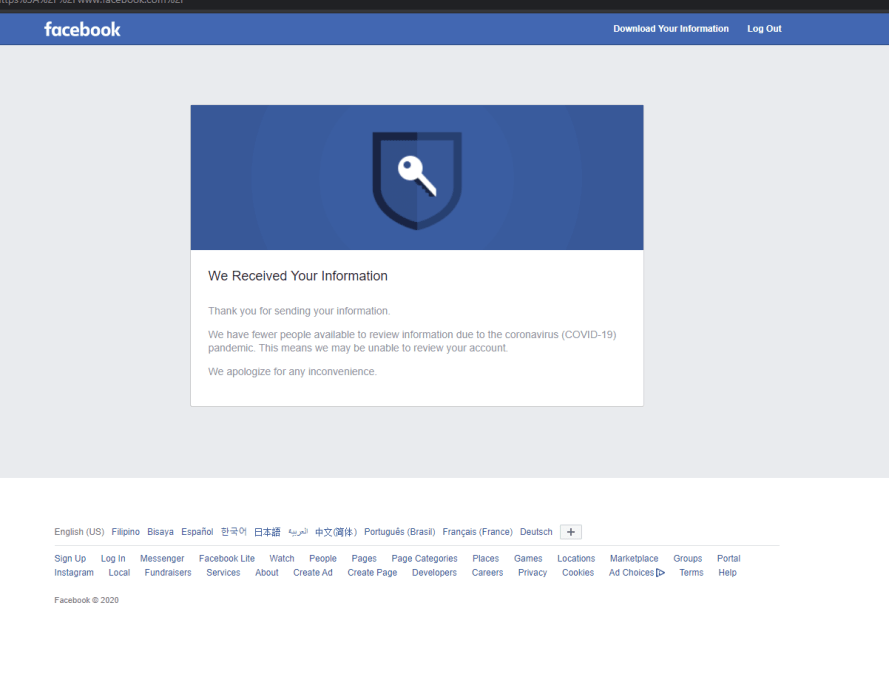The height and width of the screenshot is (677, 889).
Task: Open the Sign Up footer link
Action: click(70, 558)
